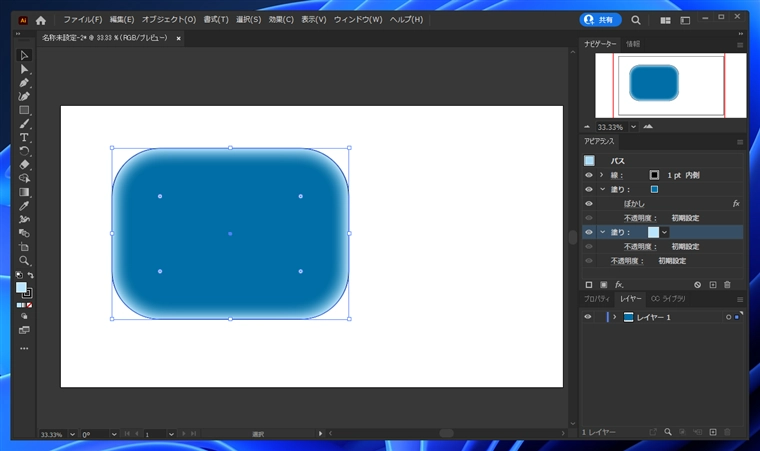Toggle visibility of first 塗り fill row

pos(588,189)
